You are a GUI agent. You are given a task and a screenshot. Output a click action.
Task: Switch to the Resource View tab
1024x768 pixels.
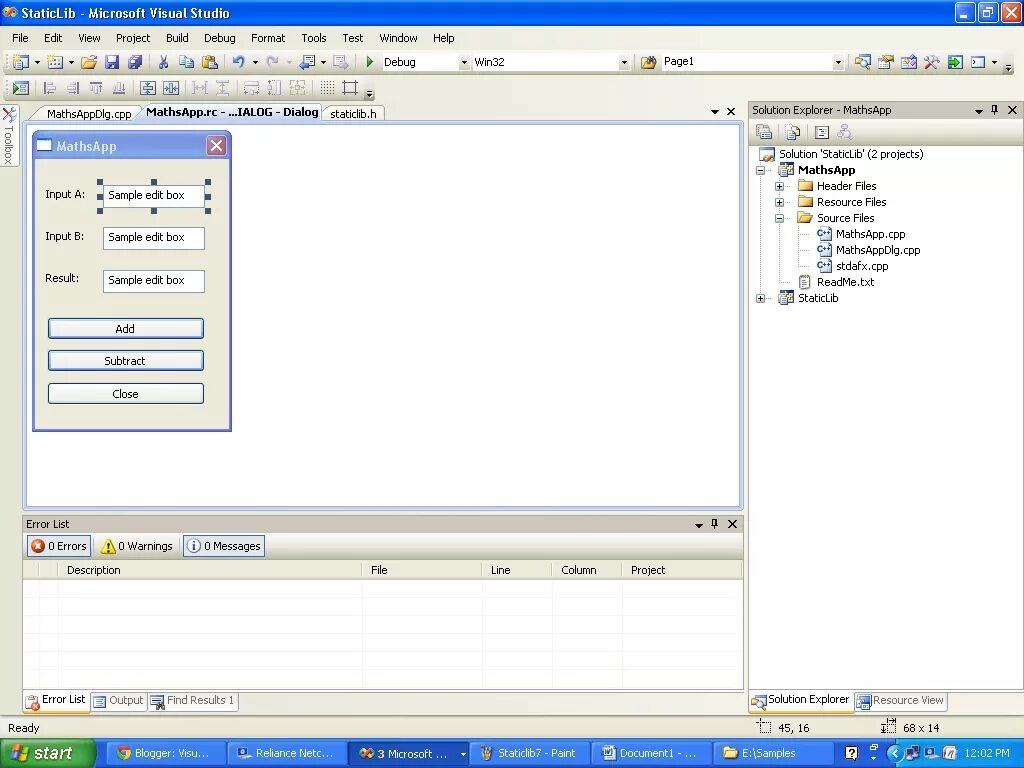tap(900, 700)
